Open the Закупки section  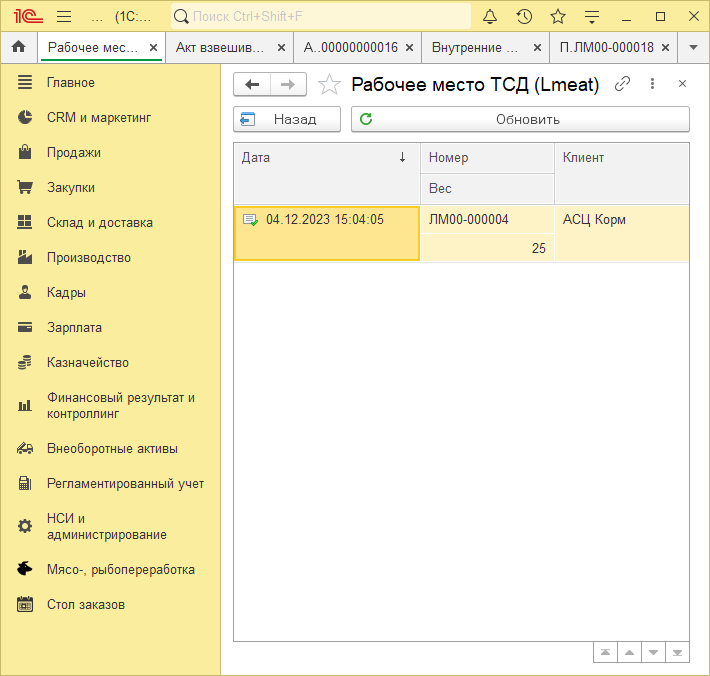(71, 187)
